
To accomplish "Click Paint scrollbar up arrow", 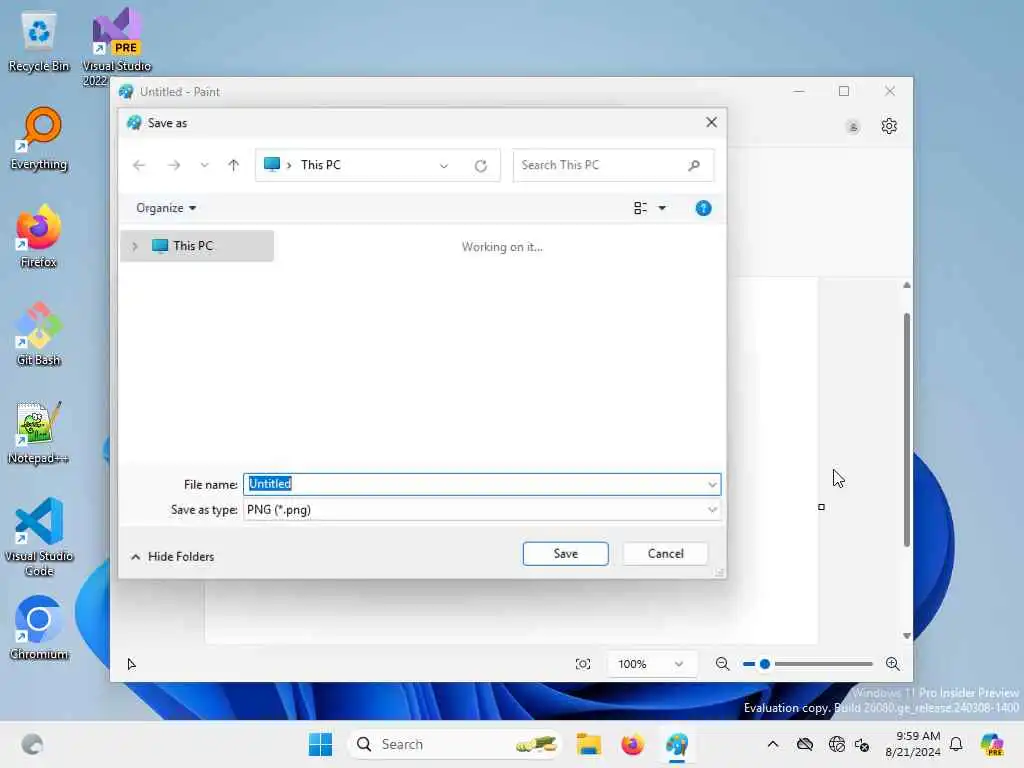I will [906, 285].
